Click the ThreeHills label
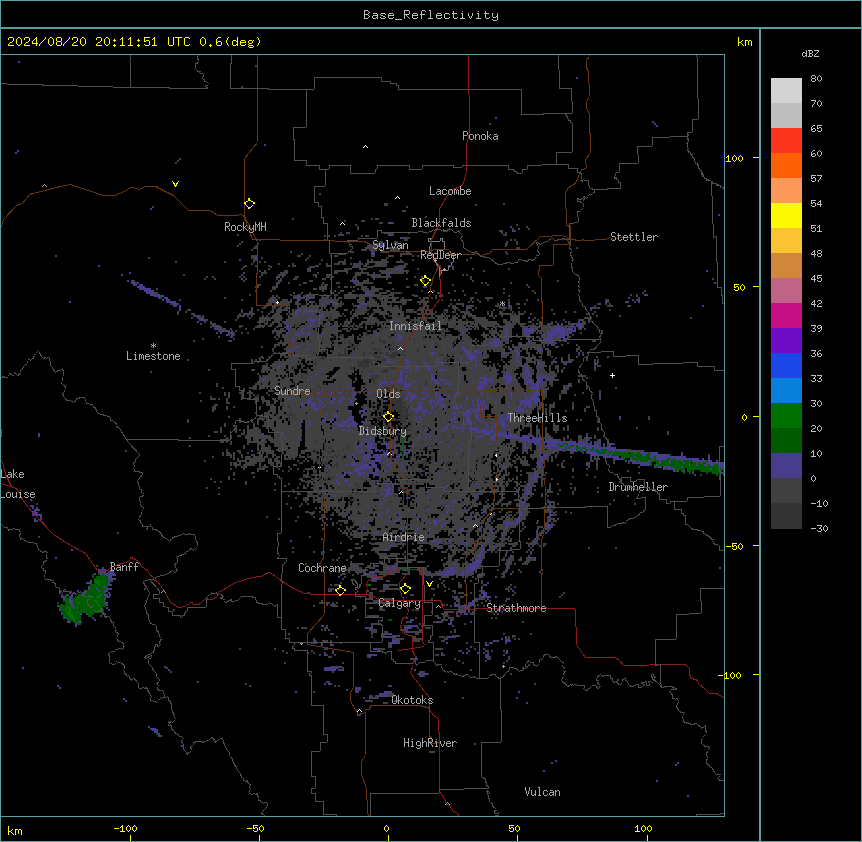This screenshot has height=842, width=862. click(x=537, y=418)
